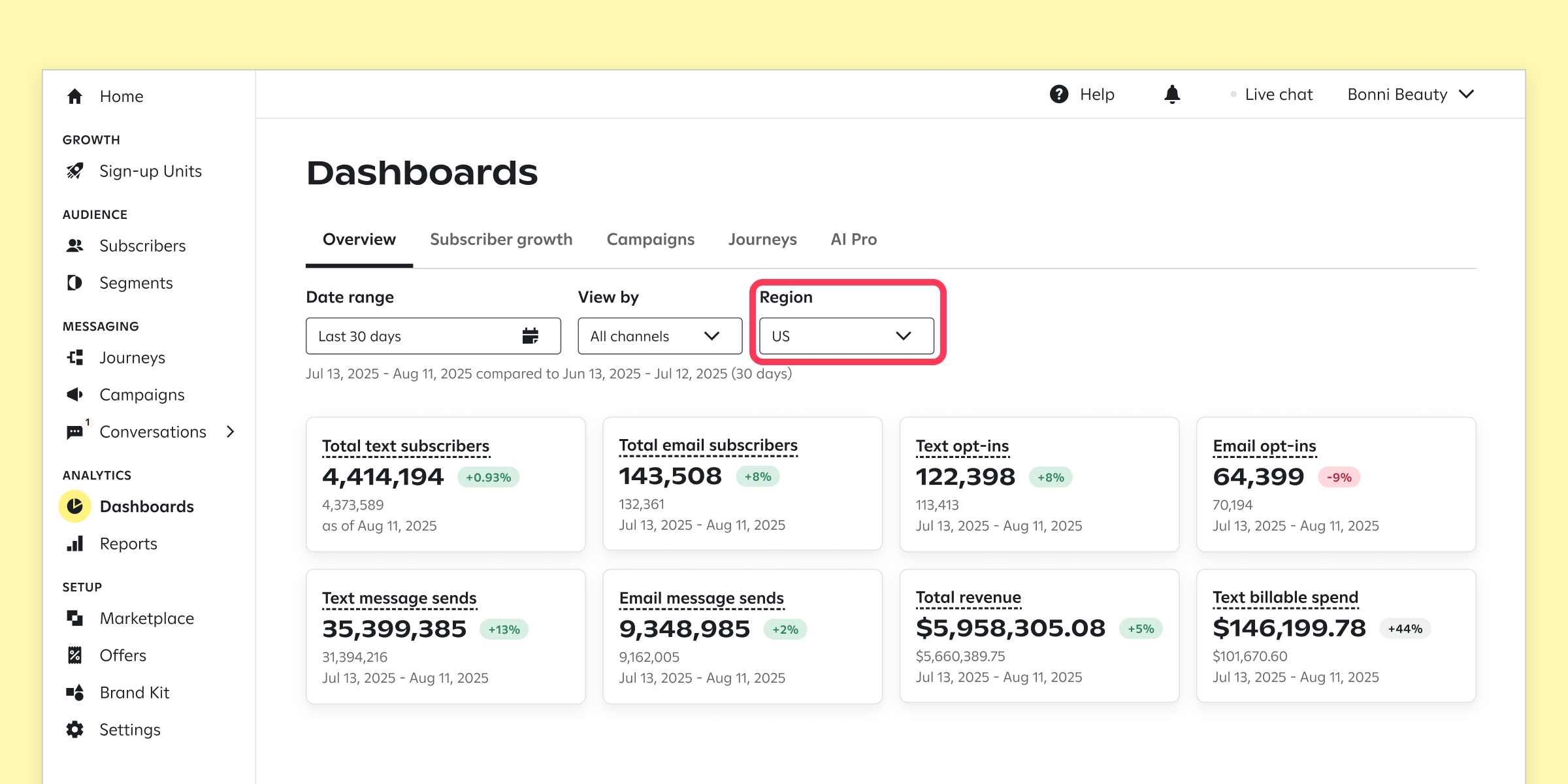The image size is (1568, 784).
Task: Expand the Bonni Beauty account menu
Action: click(1411, 95)
